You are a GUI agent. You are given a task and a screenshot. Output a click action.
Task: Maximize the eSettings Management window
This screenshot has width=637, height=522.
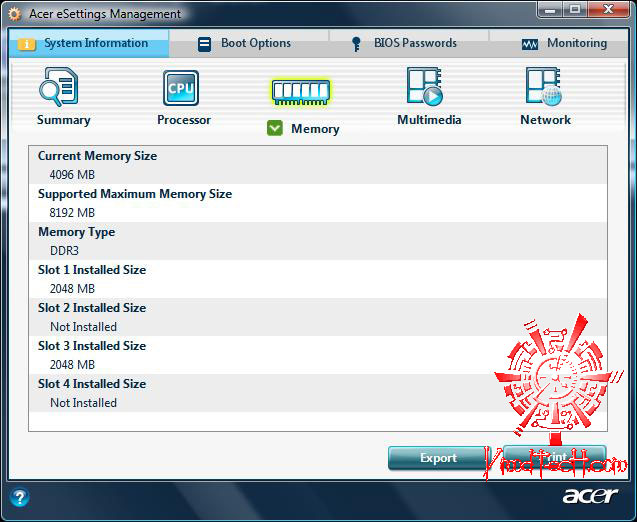pyautogui.click(x=575, y=10)
